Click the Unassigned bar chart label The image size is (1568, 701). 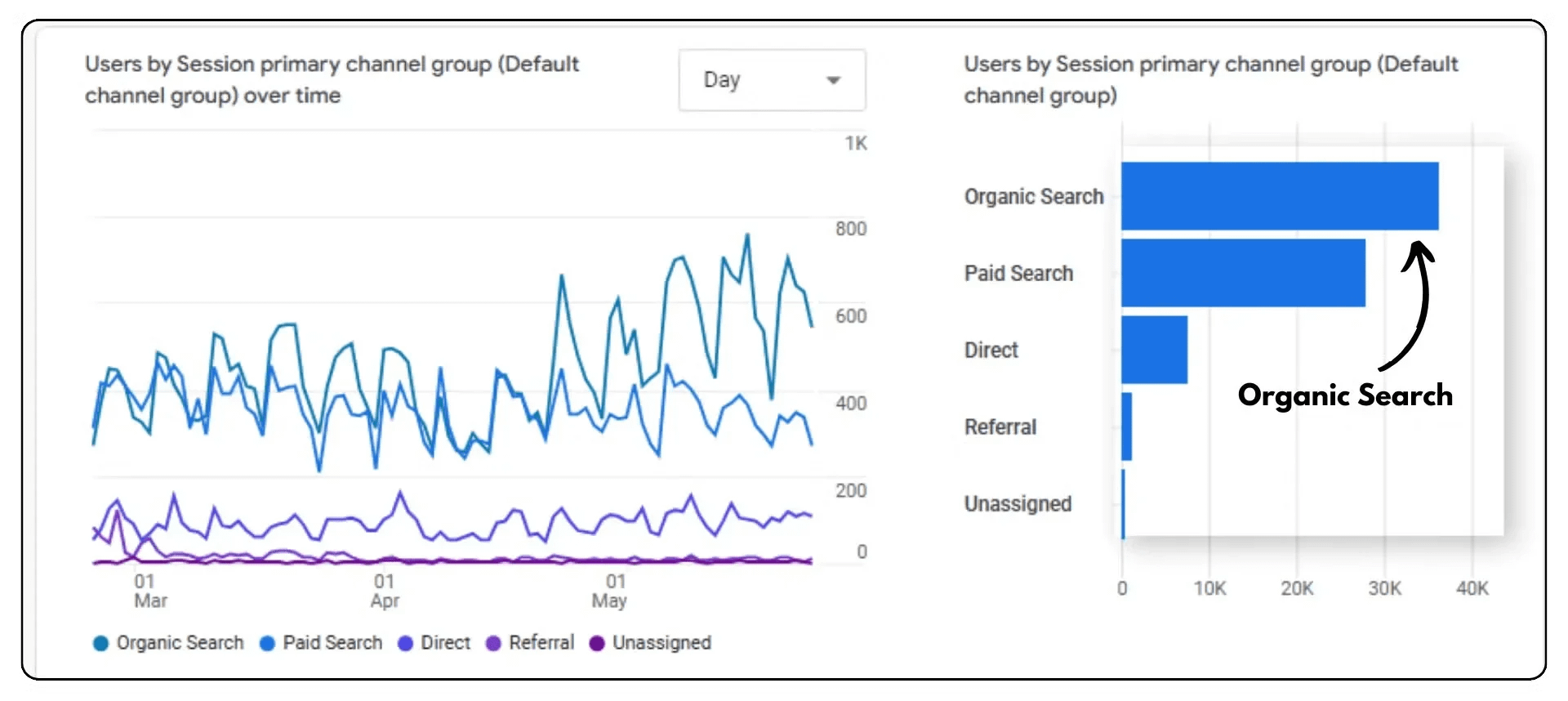coord(1018,504)
